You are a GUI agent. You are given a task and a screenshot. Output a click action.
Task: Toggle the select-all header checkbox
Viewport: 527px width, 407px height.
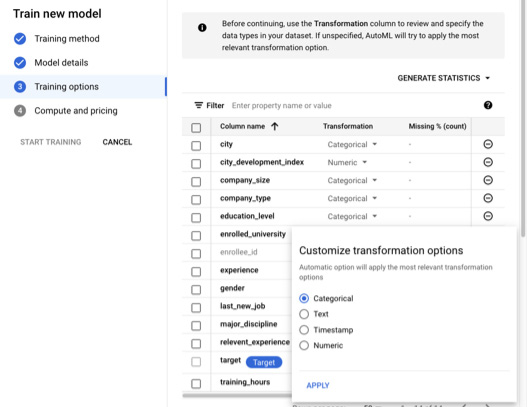[x=196, y=128]
